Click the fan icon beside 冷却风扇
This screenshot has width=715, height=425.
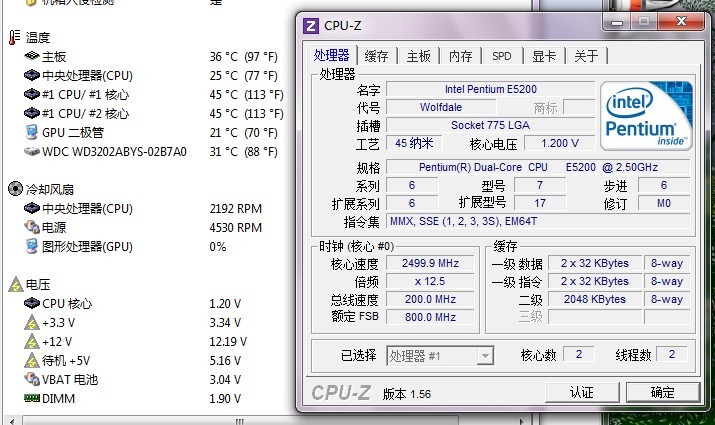pos(14,189)
